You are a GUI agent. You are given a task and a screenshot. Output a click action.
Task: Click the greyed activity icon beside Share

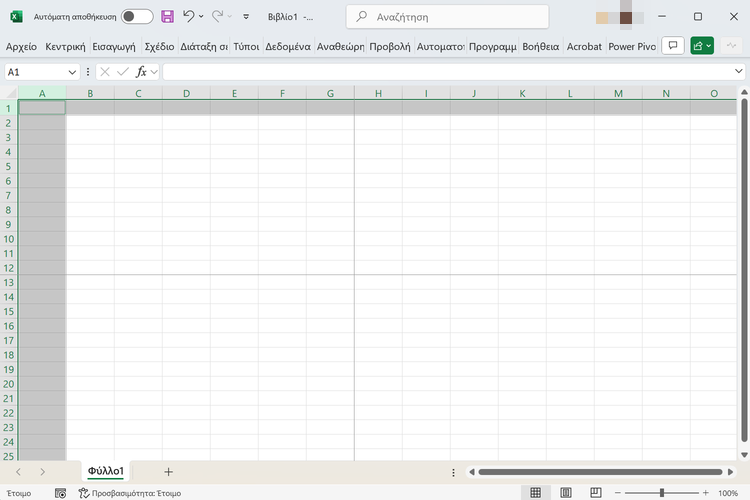tap(731, 46)
